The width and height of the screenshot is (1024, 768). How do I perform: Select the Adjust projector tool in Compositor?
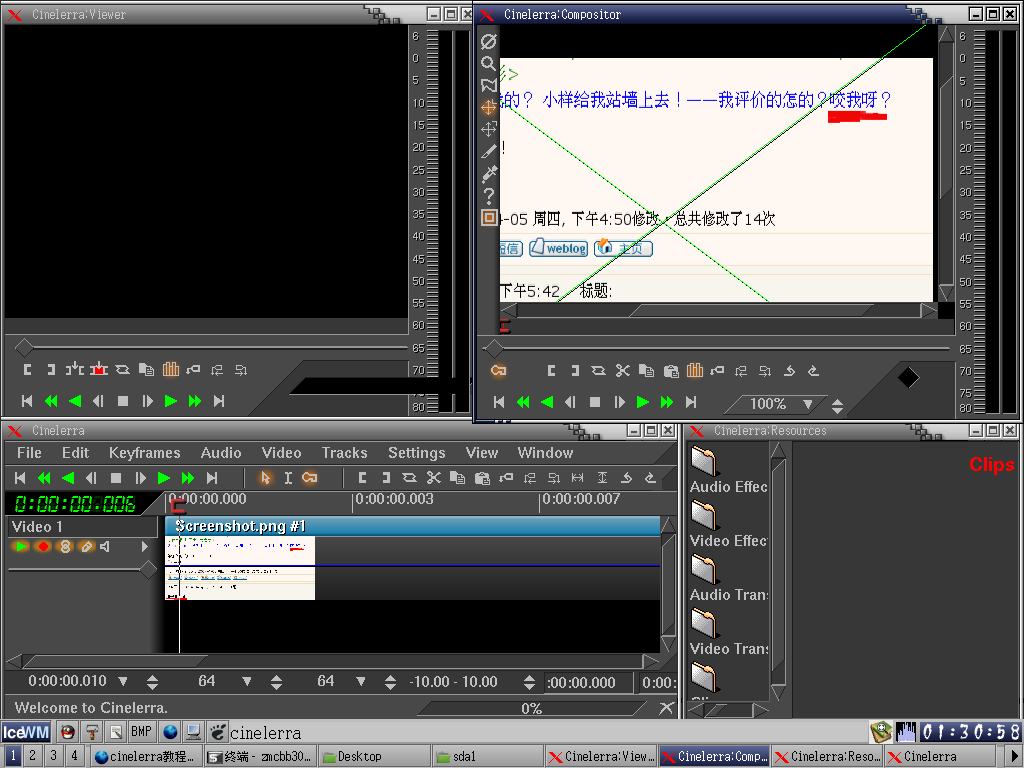(x=488, y=129)
